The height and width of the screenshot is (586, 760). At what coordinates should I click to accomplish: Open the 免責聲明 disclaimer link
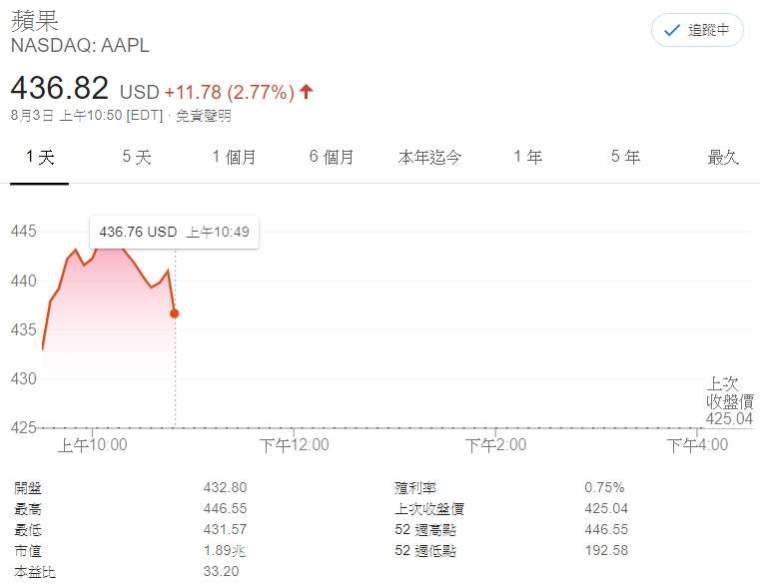coord(203,116)
